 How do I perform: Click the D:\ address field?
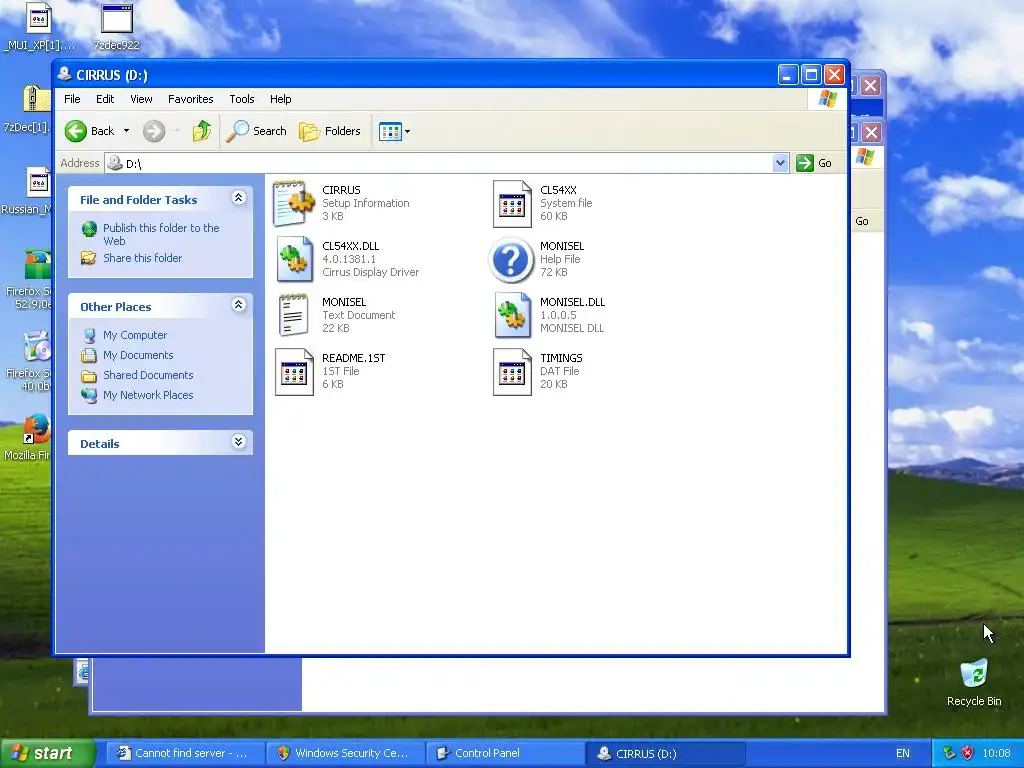tap(439, 163)
